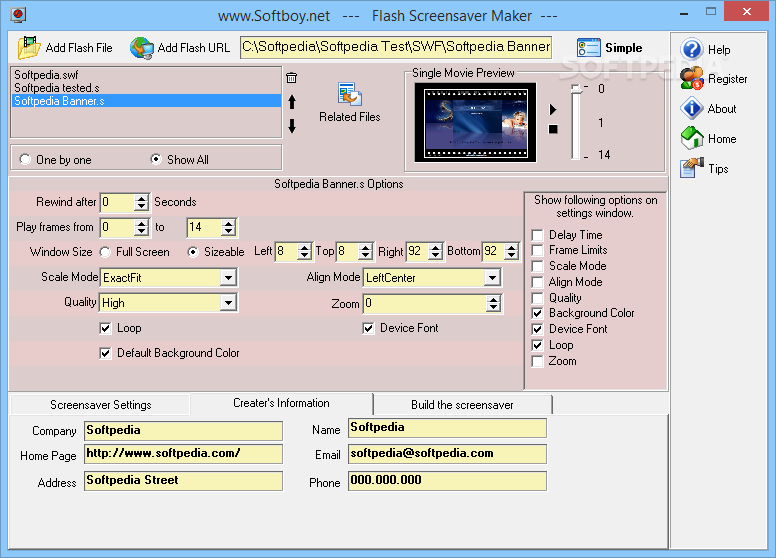Click the Bottom position spinner
The image size is (776, 558).
(x=512, y=251)
